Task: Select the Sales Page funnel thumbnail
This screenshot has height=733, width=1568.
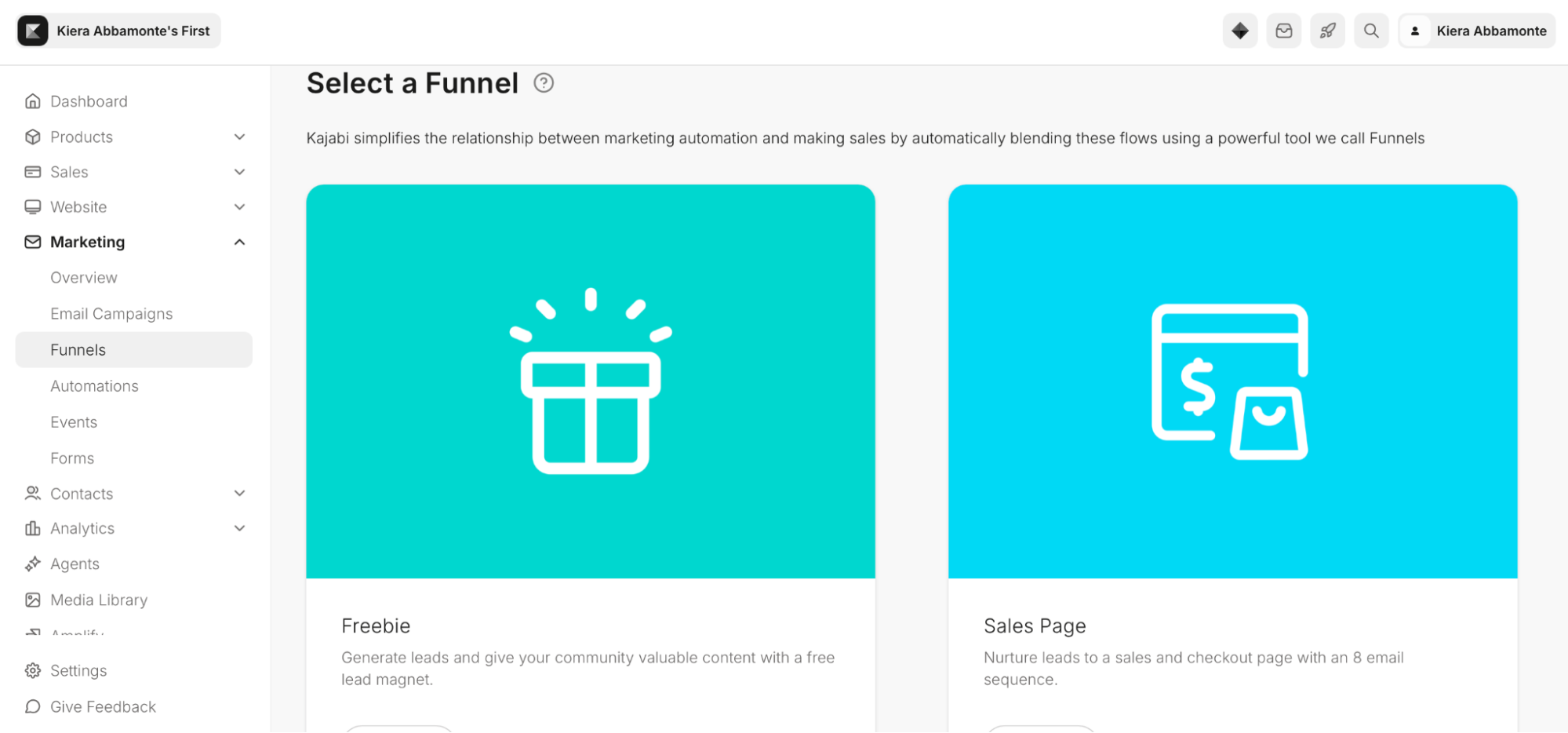Action: click(x=1232, y=381)
